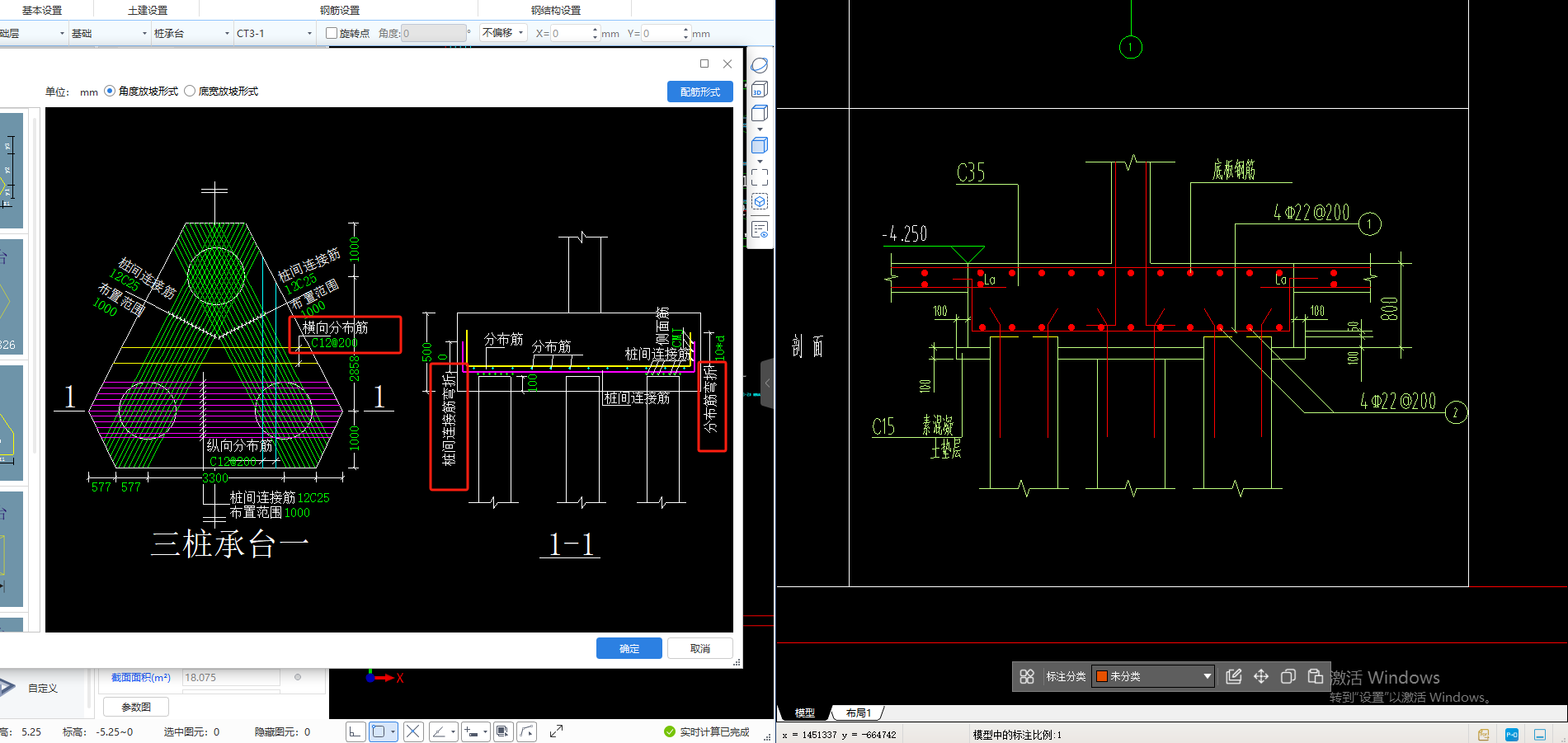
Task: Click the move cross-arrows icon in the annotation toolbar
Action: 1261,676
